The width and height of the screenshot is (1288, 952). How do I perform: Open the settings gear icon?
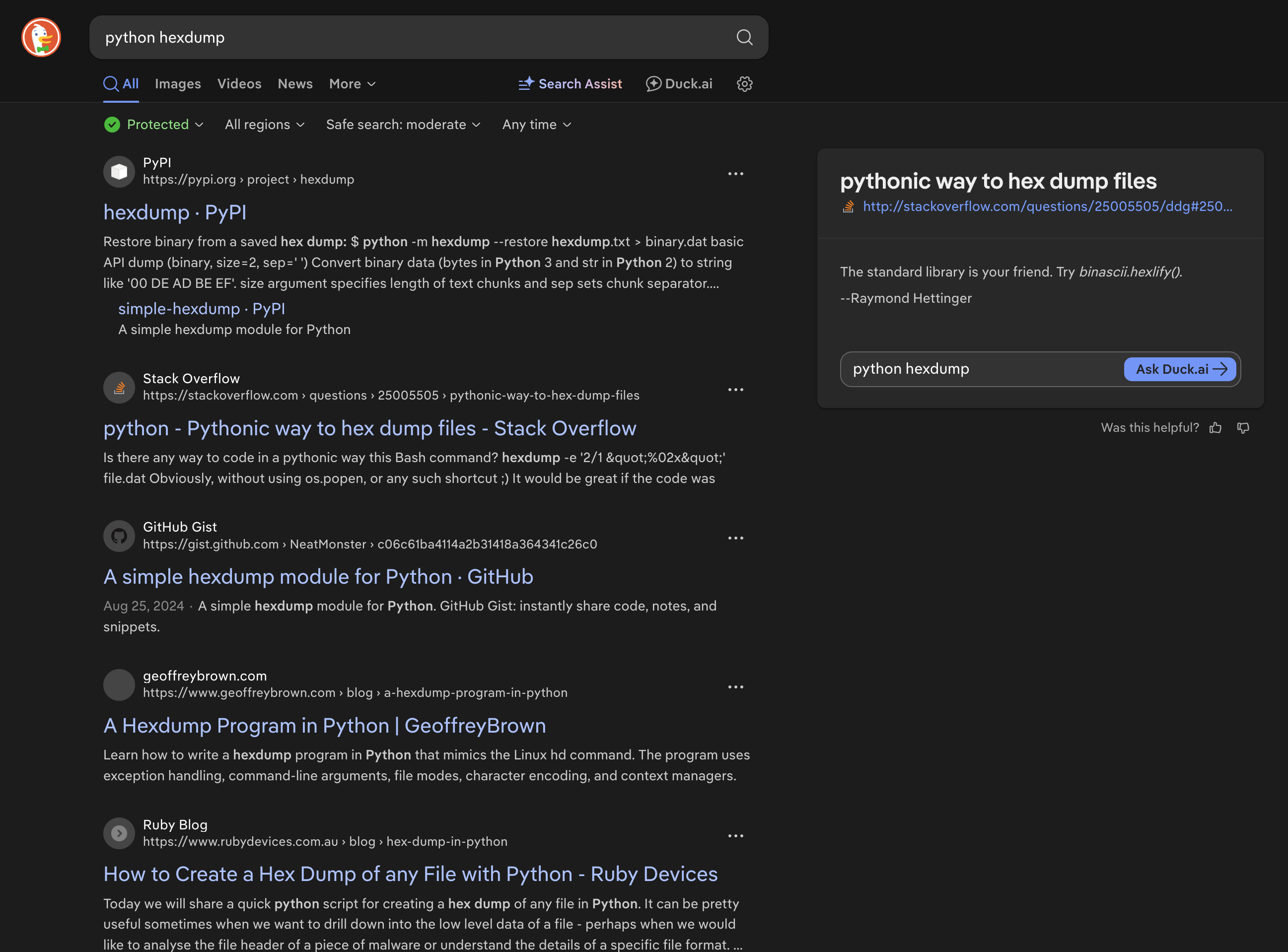(744, 84)
